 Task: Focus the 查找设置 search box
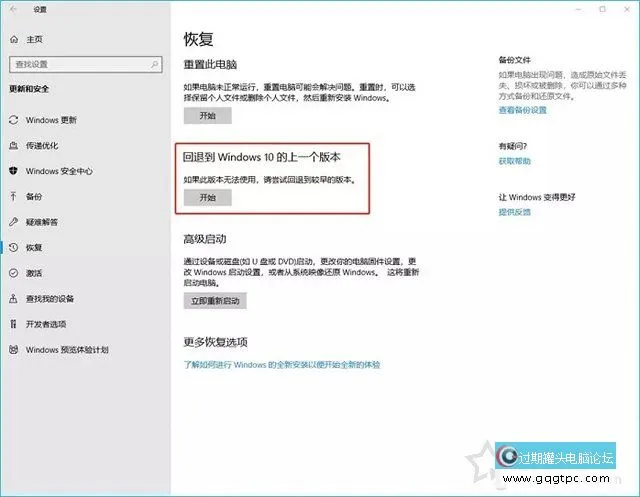pyautogui.click(x=86, y=64)
